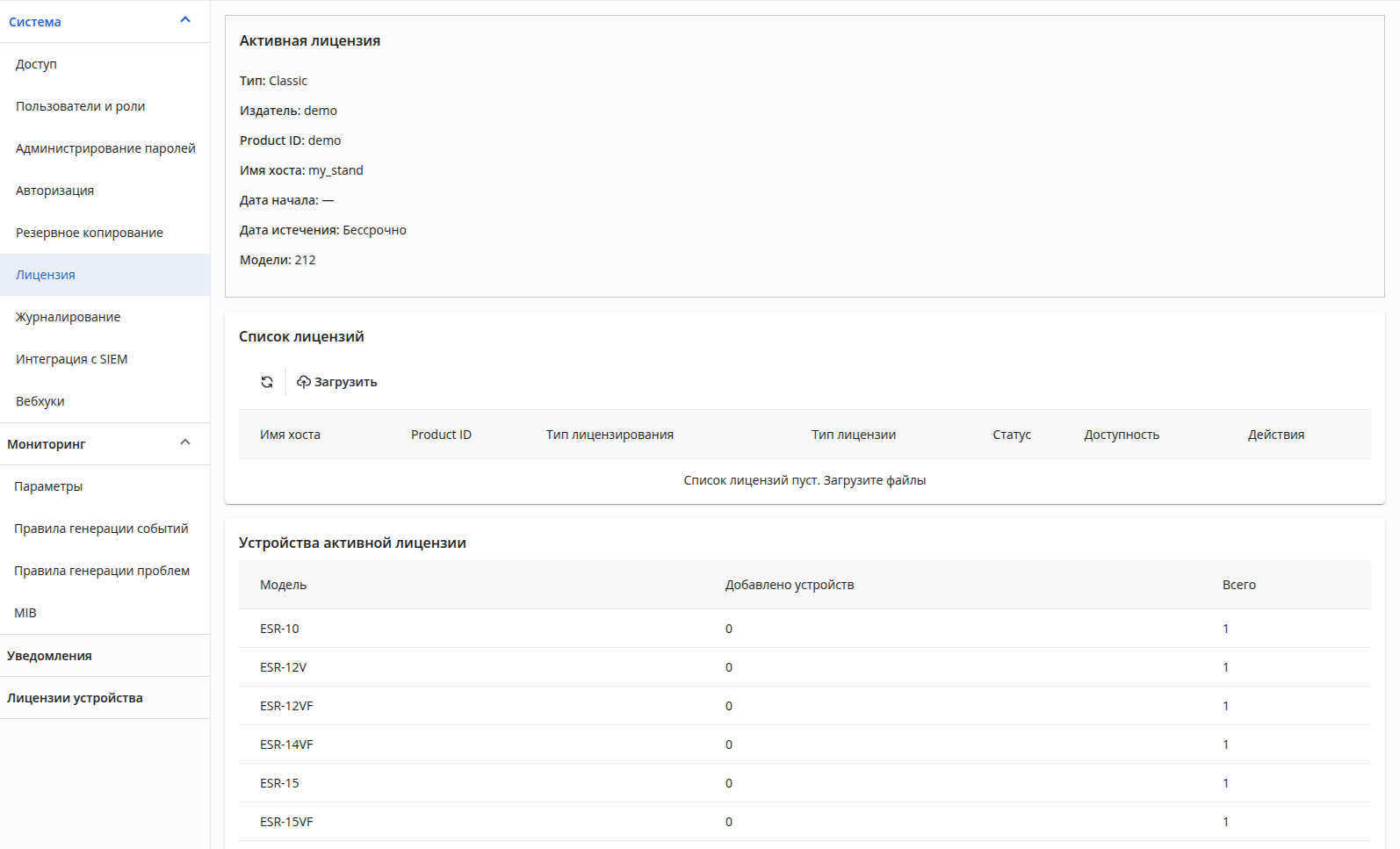1400x849 pixels.
Task: Collapse the Мониторинг section chevron
Action: click(185, 442)
